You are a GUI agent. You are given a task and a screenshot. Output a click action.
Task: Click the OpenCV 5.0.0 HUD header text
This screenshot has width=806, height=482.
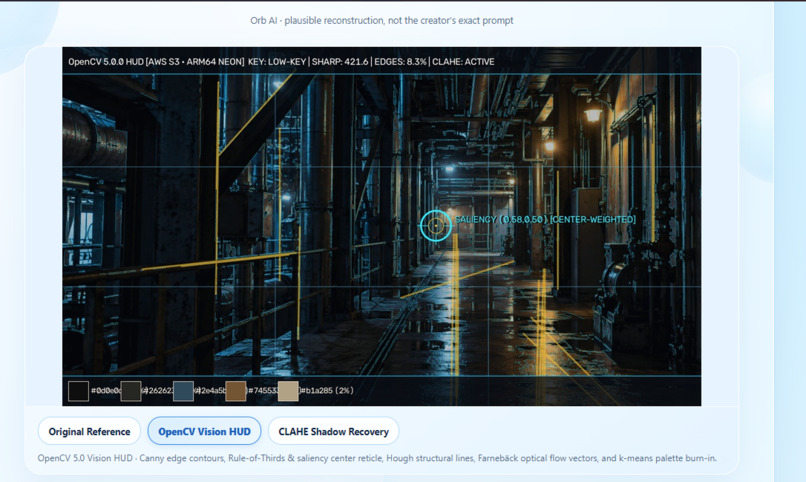(156, 62)
